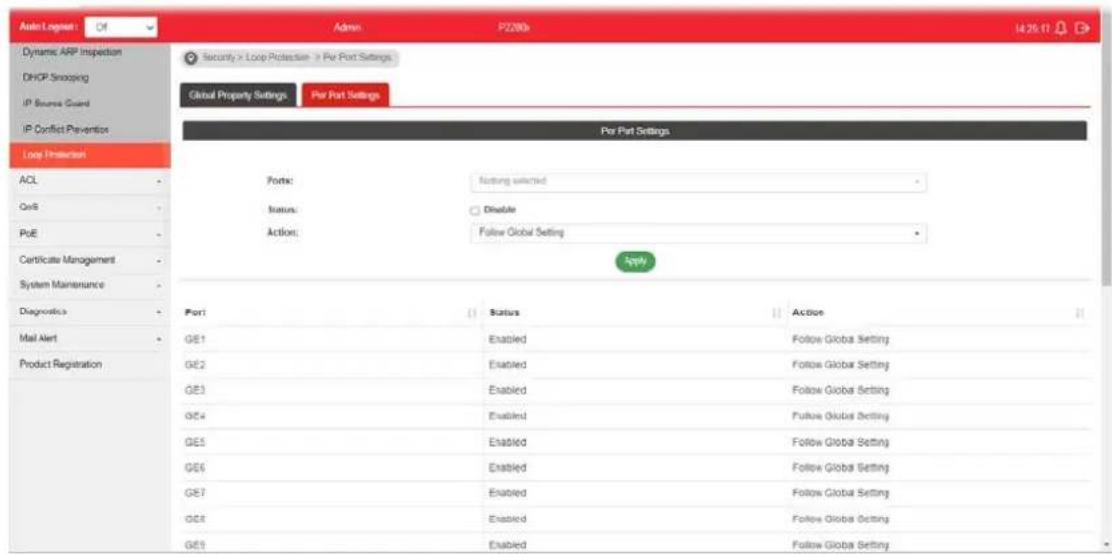The height and width of the screenshot is (554, 1112).
Task: Click the green Apply button
Action: tap(635, 261)
